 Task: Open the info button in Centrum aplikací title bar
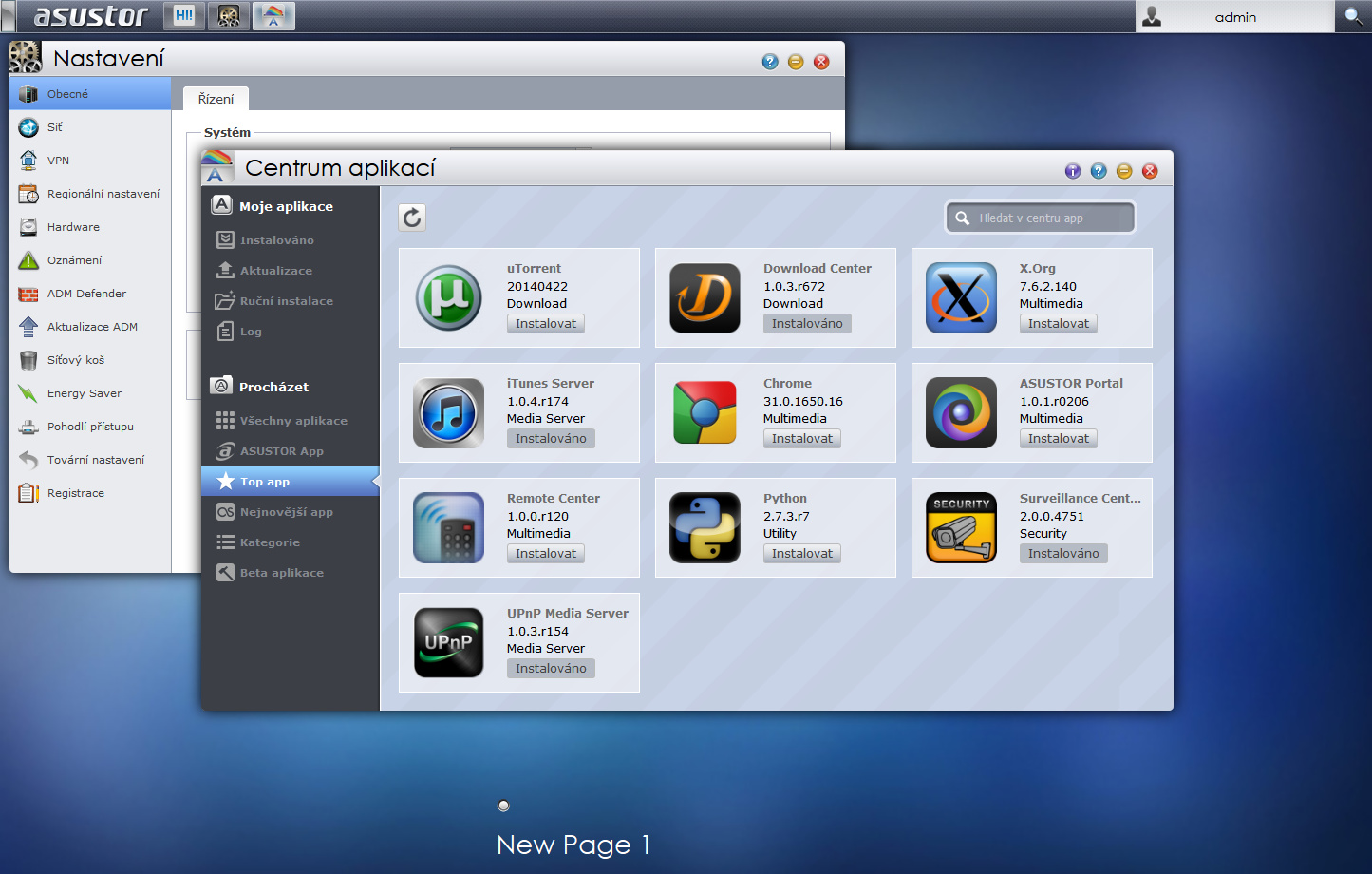[1073, 171]
